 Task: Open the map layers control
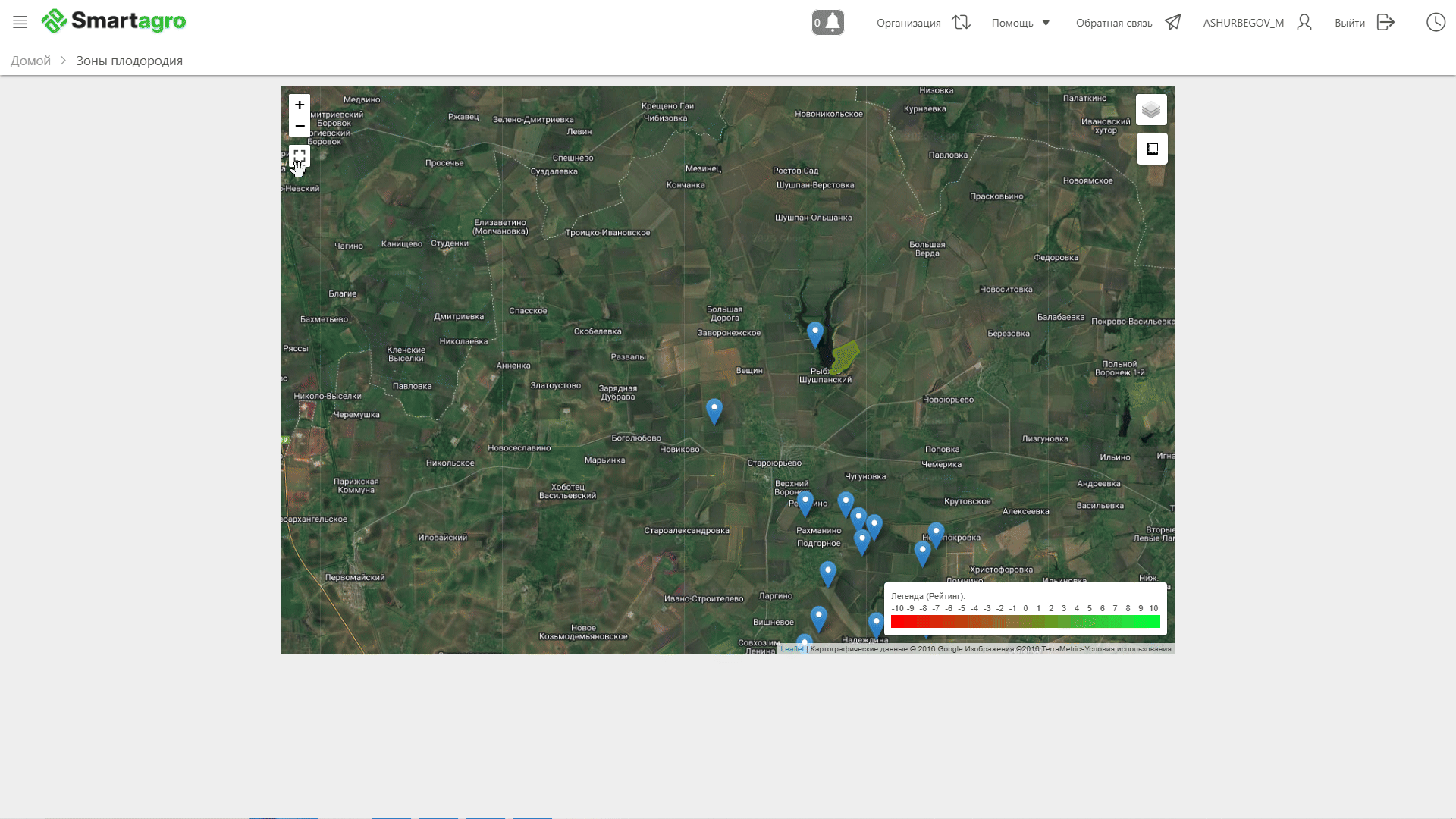pos(1151,110)
